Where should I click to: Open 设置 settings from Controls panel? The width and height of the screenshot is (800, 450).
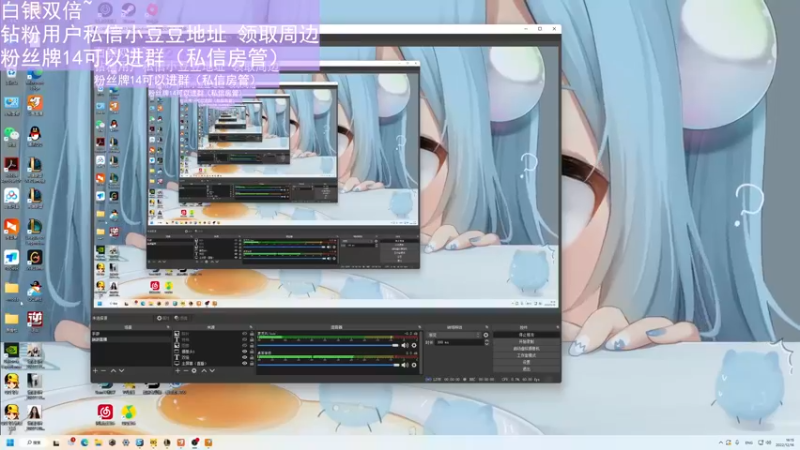pyautogui.click(x=526, y=362)
